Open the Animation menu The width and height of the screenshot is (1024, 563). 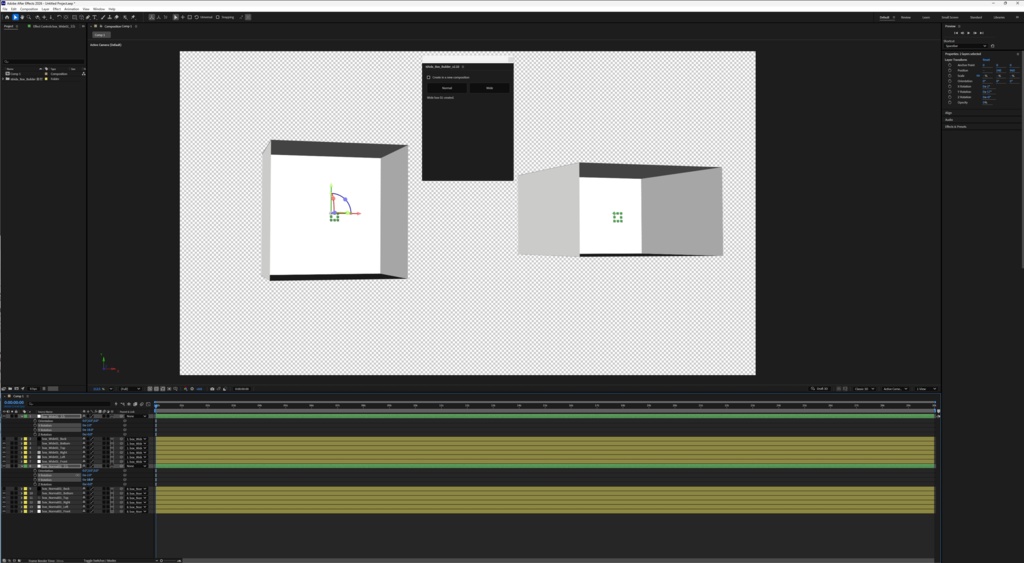[x=71, y=9]
